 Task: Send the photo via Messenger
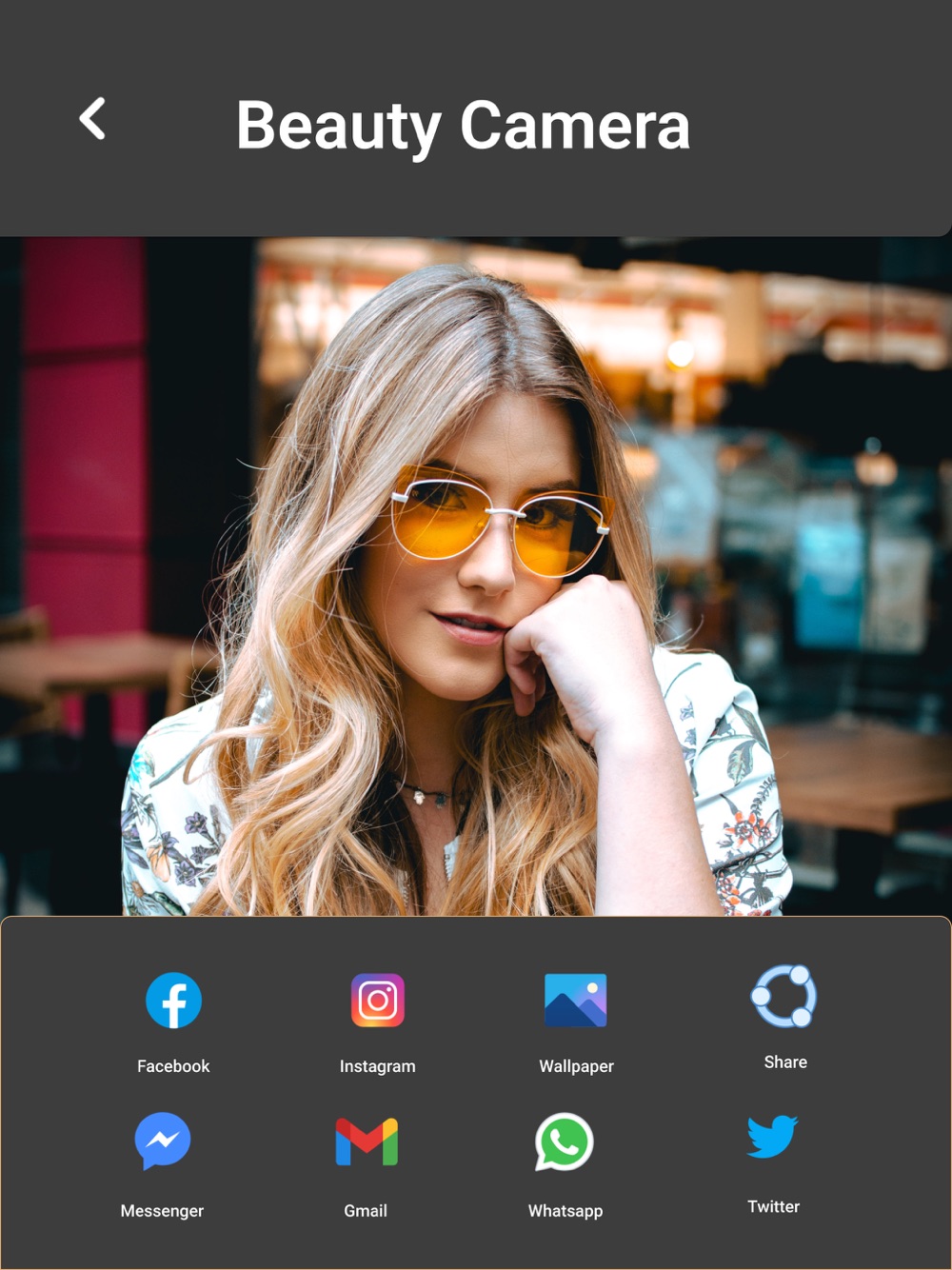point(163,1141)
